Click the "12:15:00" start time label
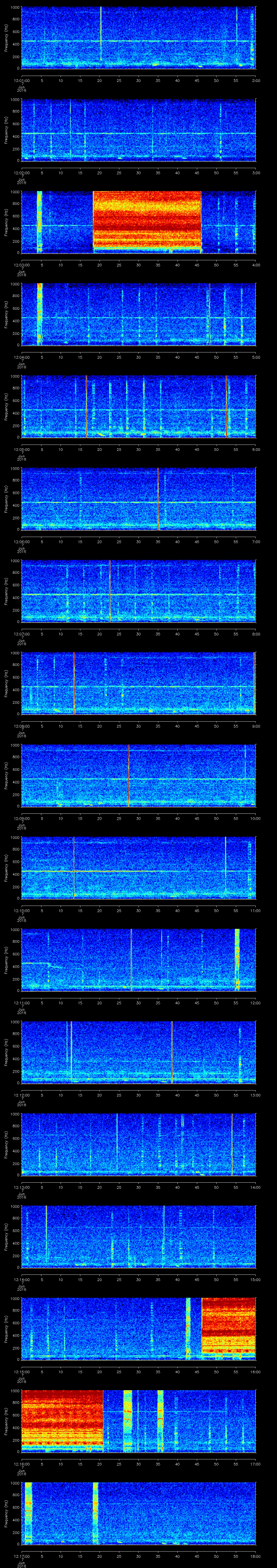 tap(22, 1371)
